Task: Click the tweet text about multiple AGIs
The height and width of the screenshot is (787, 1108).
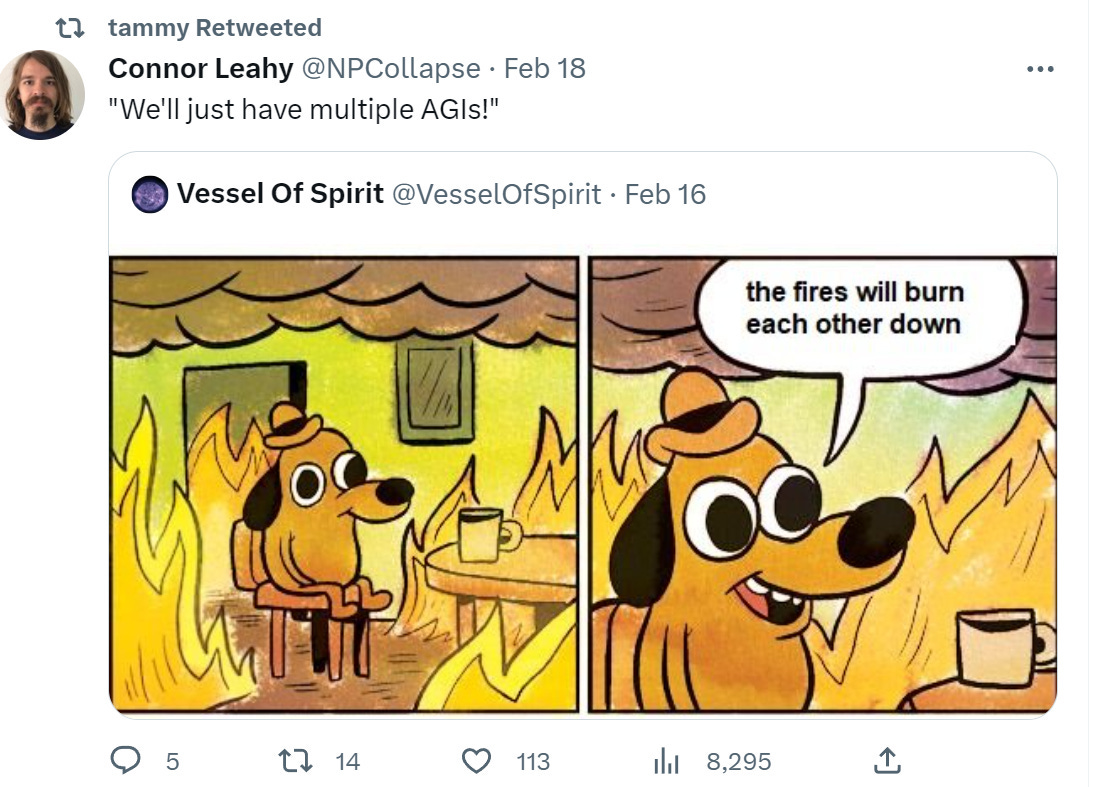Action: coord(304,110)
